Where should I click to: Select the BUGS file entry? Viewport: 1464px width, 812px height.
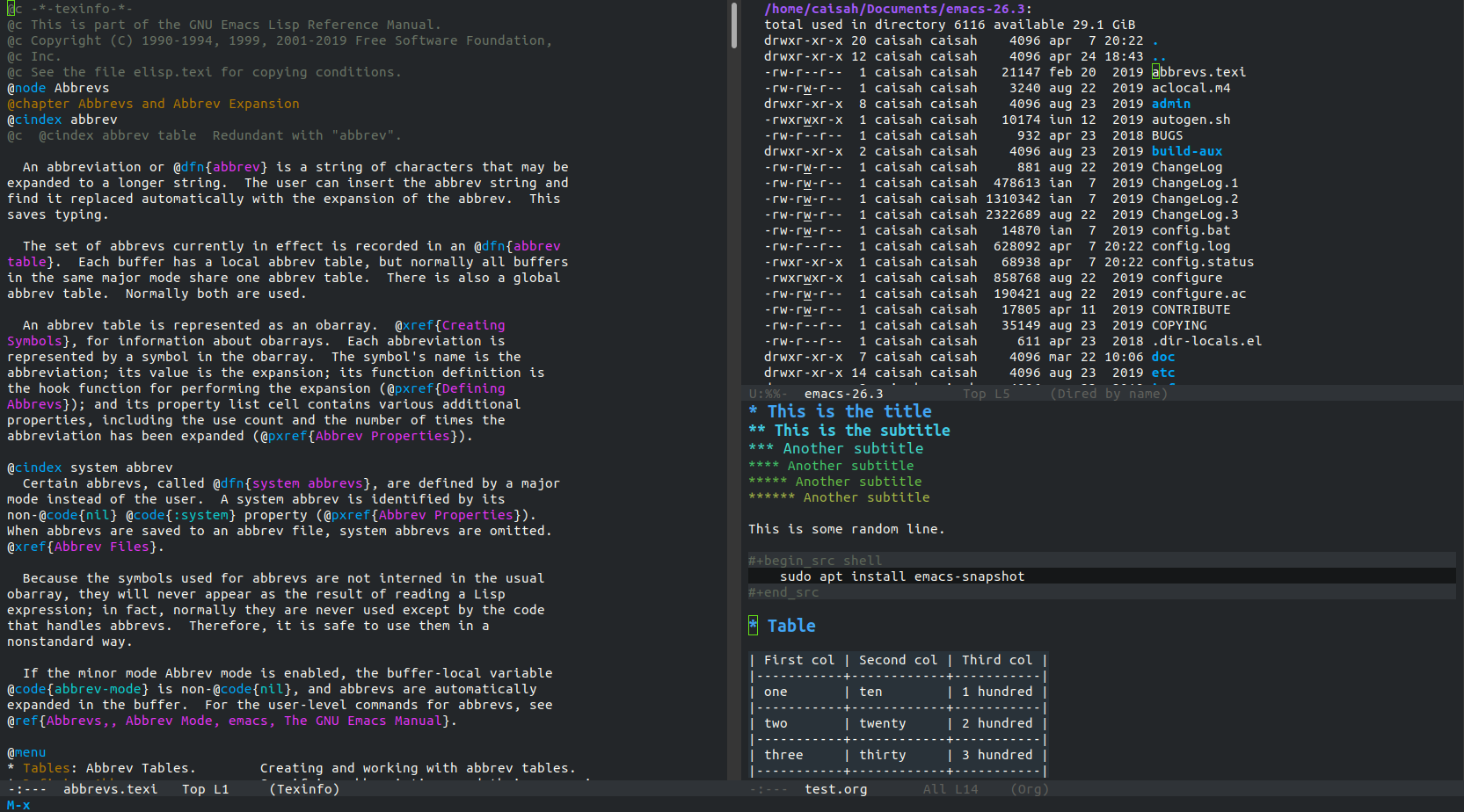pyautogui.click(x=1167, y=135)
